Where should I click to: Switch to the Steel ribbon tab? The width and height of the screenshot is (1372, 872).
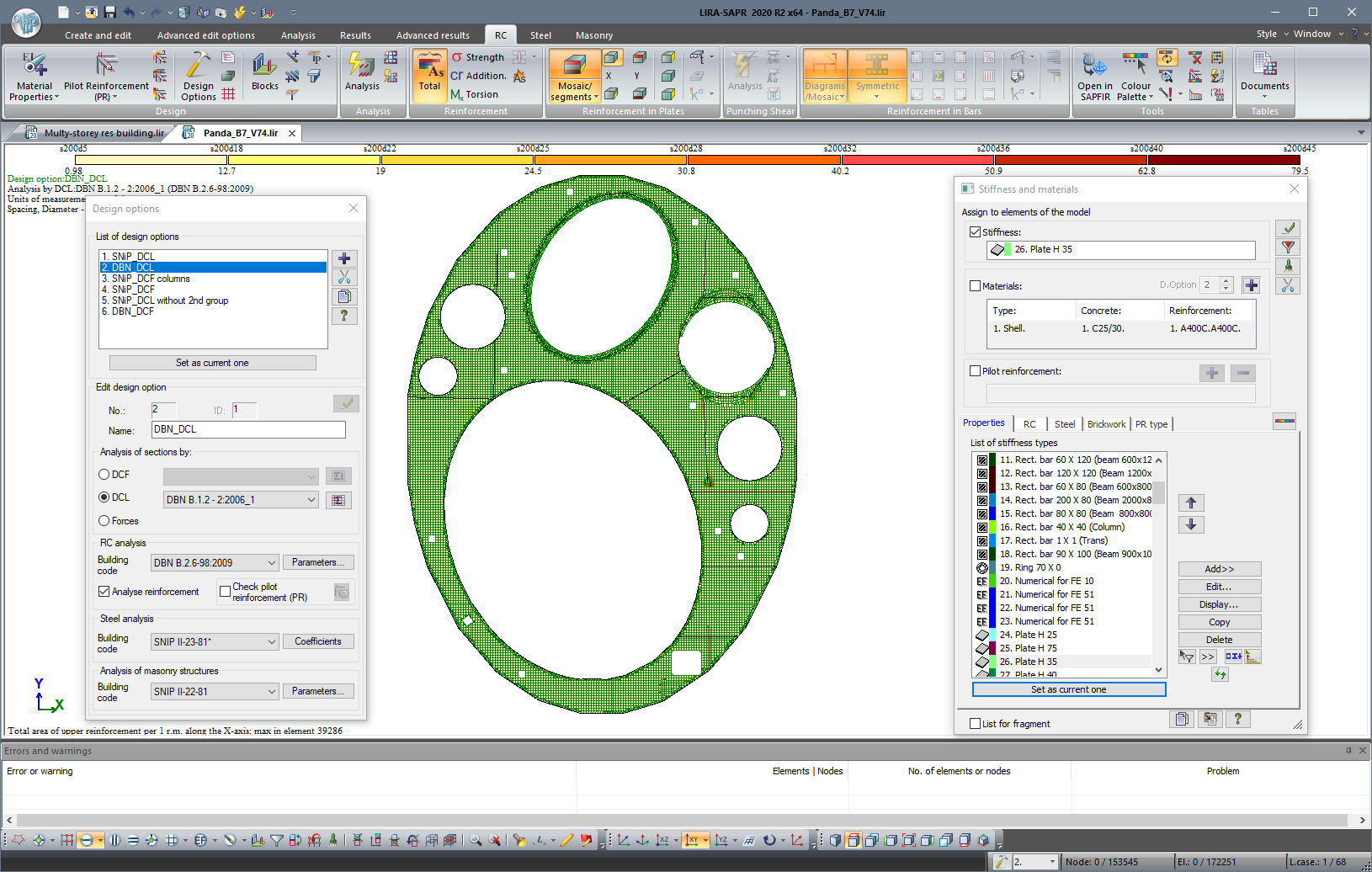(x=540, y=35)
